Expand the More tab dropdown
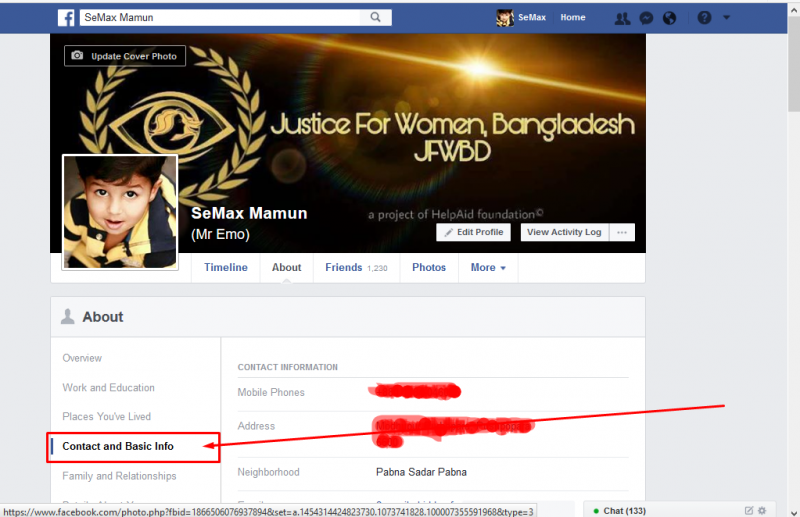This screenshot has height=517, width=800. pos(488,267)
